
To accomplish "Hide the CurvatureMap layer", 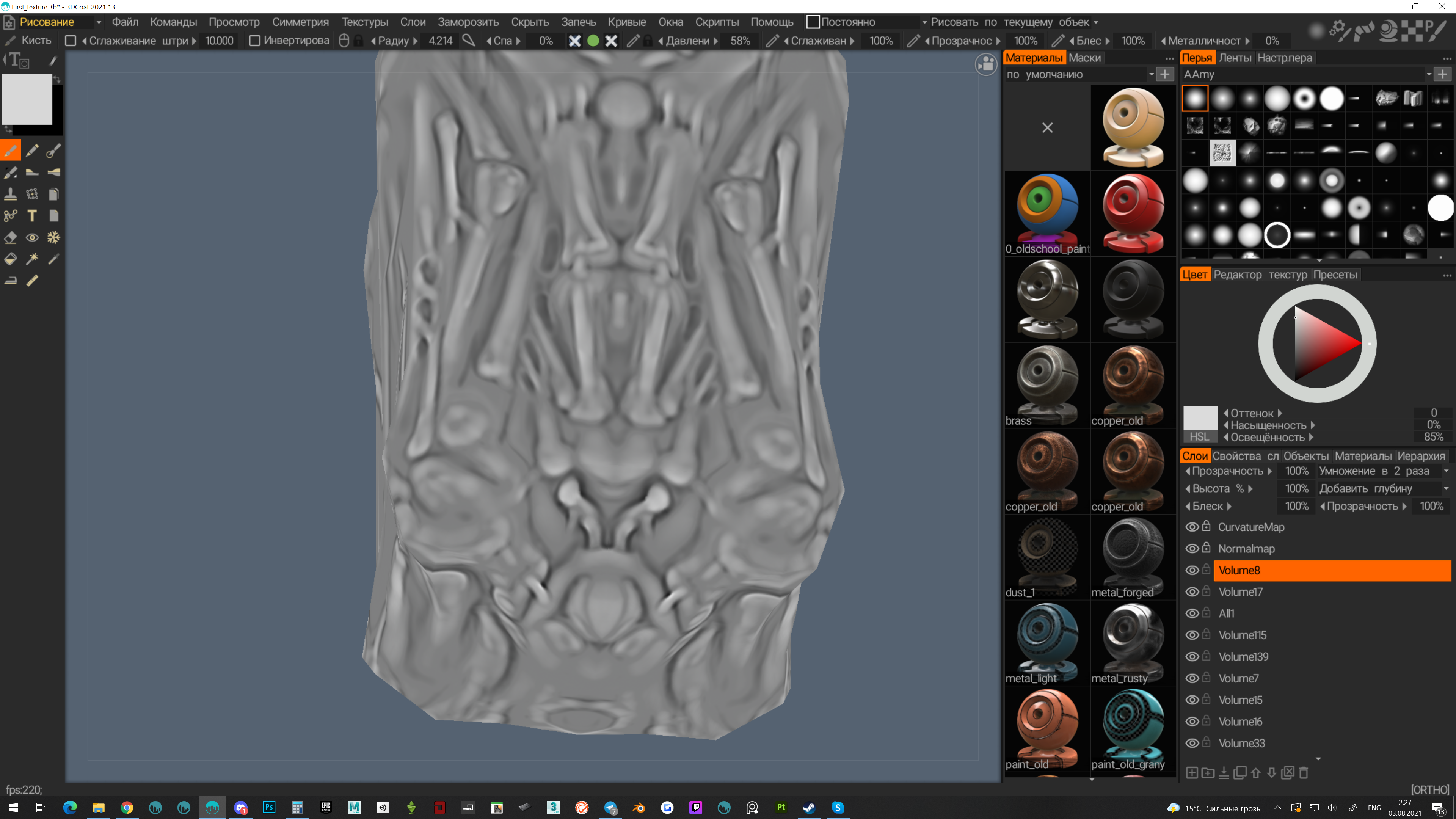I will coord(1191,527).
